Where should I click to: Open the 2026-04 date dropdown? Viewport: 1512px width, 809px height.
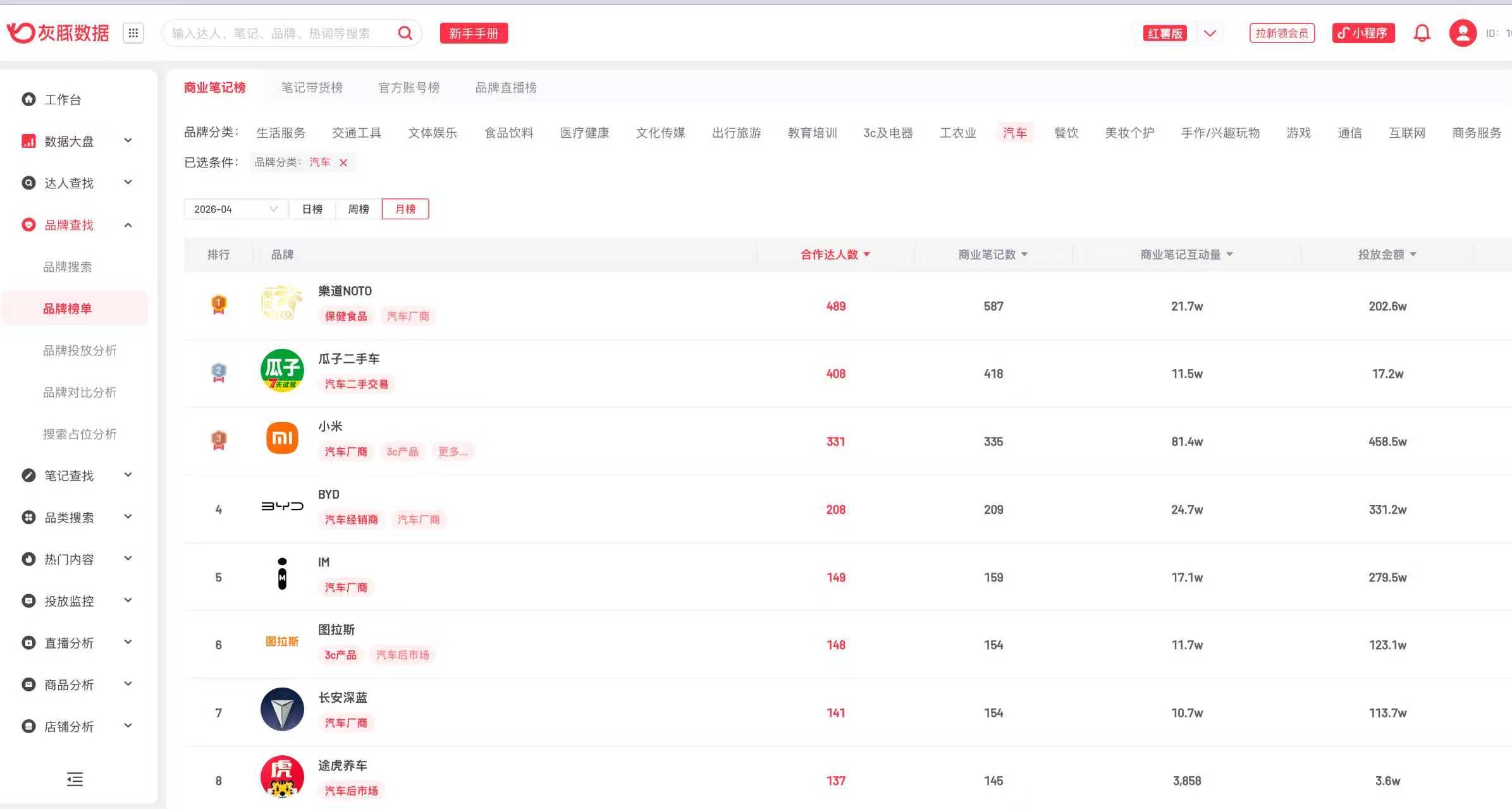(235, 209)
